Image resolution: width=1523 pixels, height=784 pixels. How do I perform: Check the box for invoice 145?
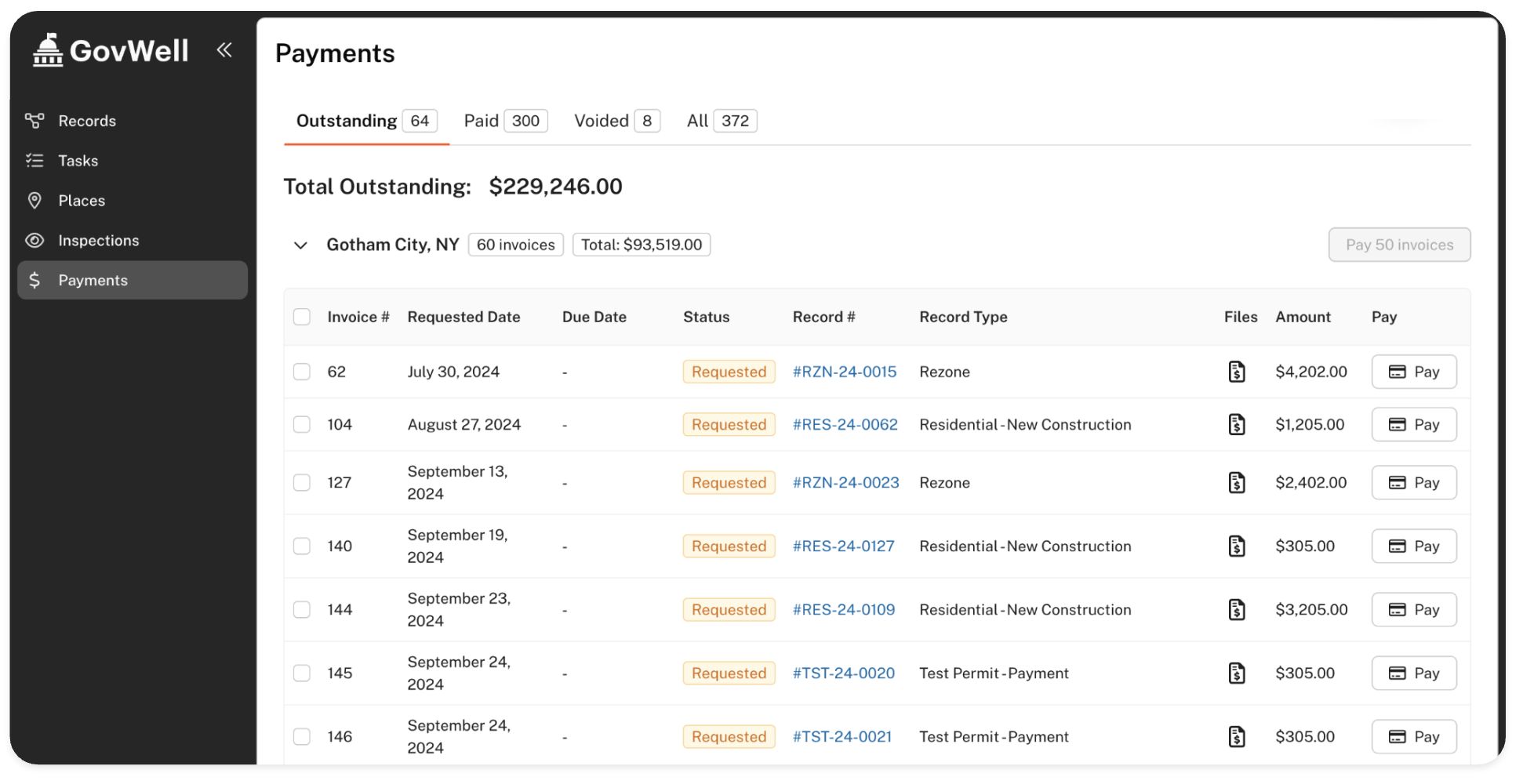[x=302, y=673]
